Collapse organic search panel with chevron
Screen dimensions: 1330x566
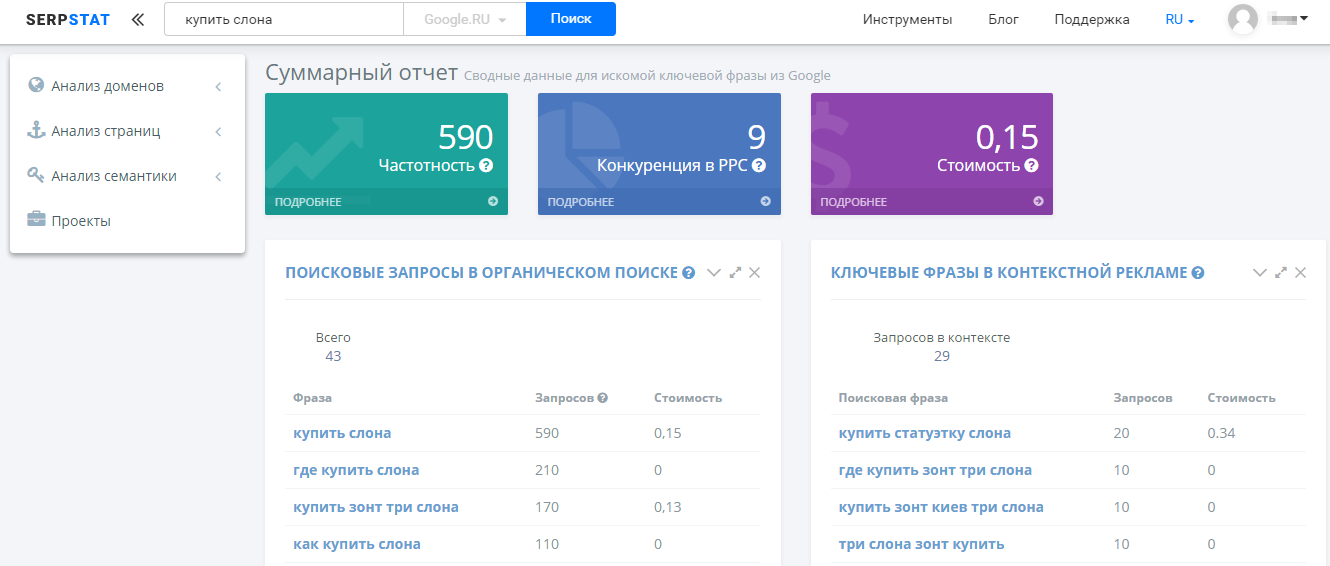coord(714,273)
